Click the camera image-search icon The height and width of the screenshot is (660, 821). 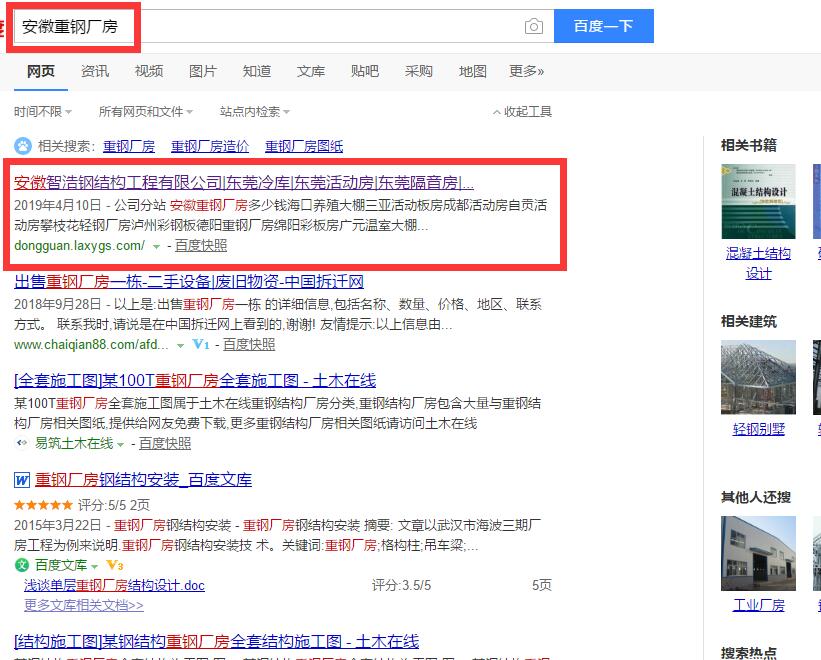(x=534, y=26)
